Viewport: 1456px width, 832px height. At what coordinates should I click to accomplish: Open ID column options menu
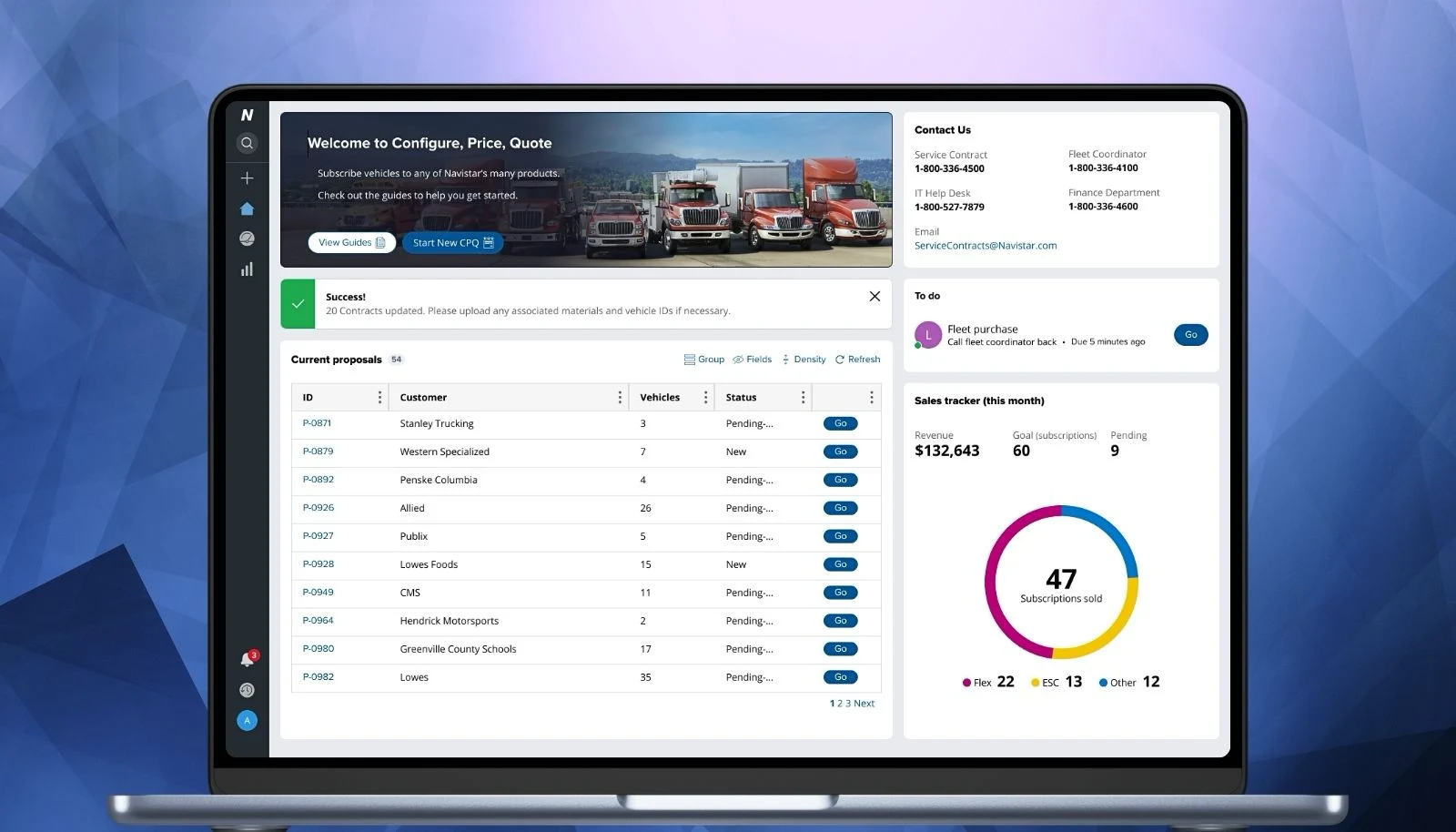[x=379, y=397]
